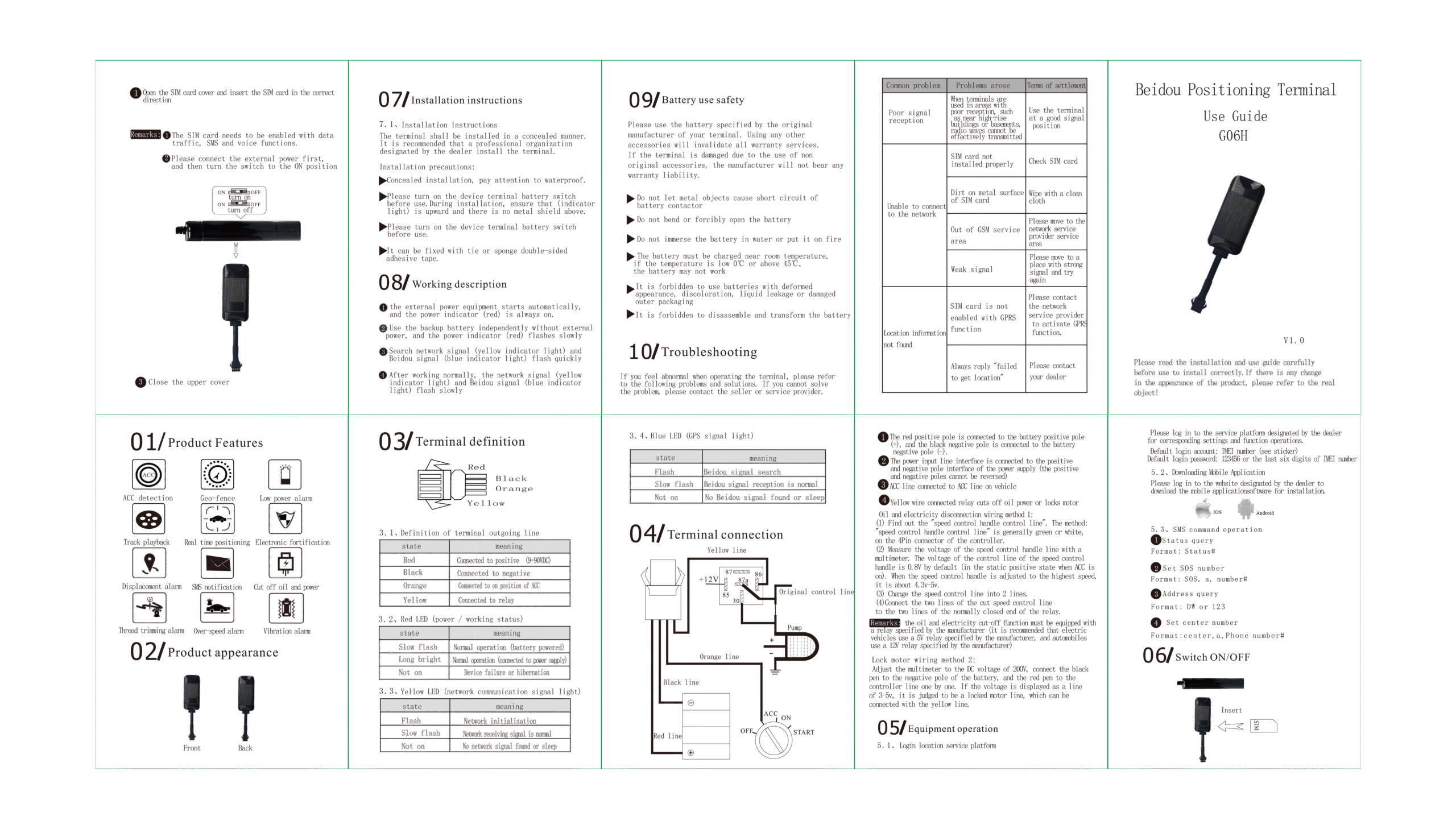Click the Real time positioning car icon
The height and width of the screenshot is (829, 1456).
tap(217, 519)
